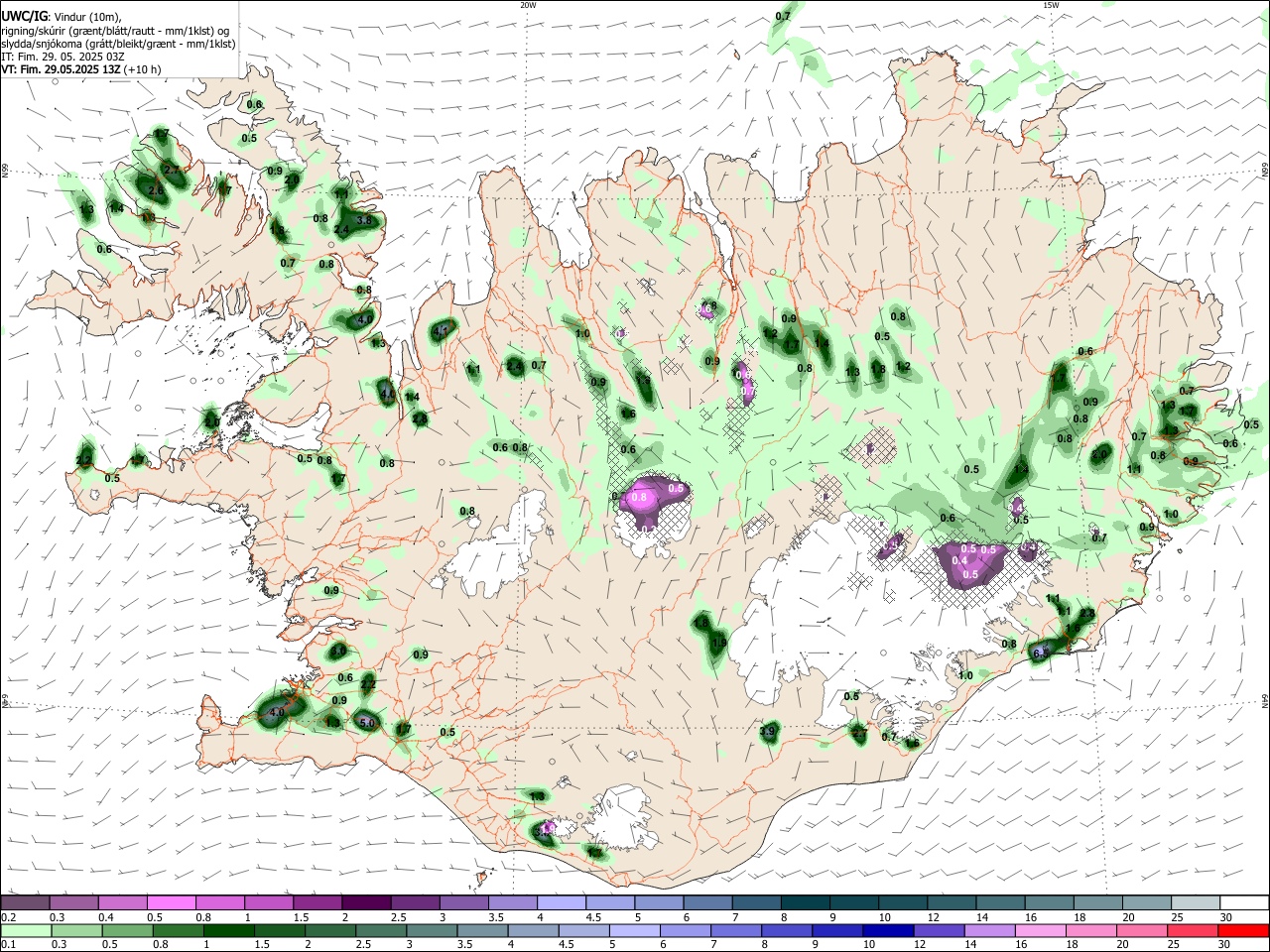Click the "20W" longitude label

point(528,5)
